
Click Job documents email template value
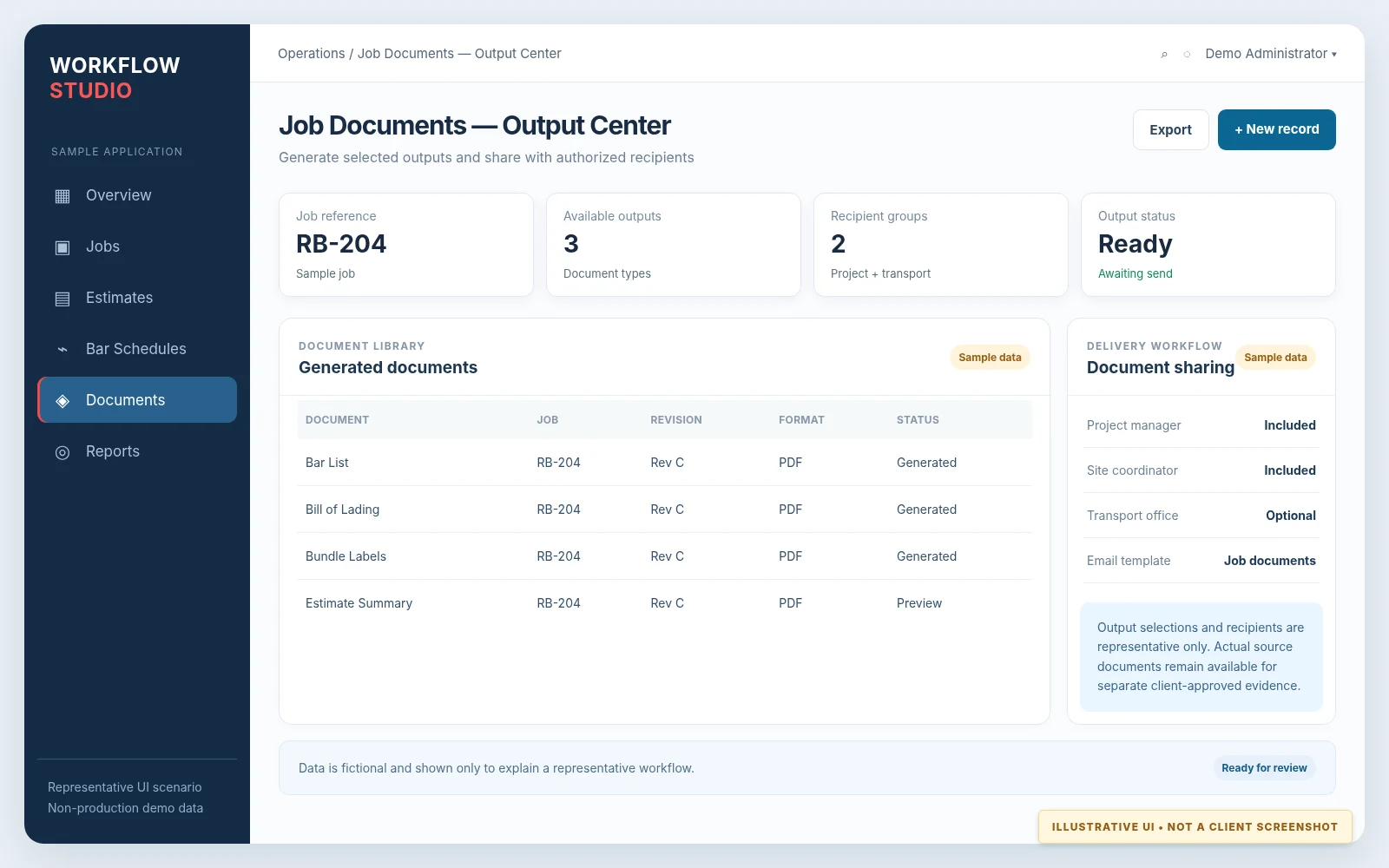[1269, 561]
